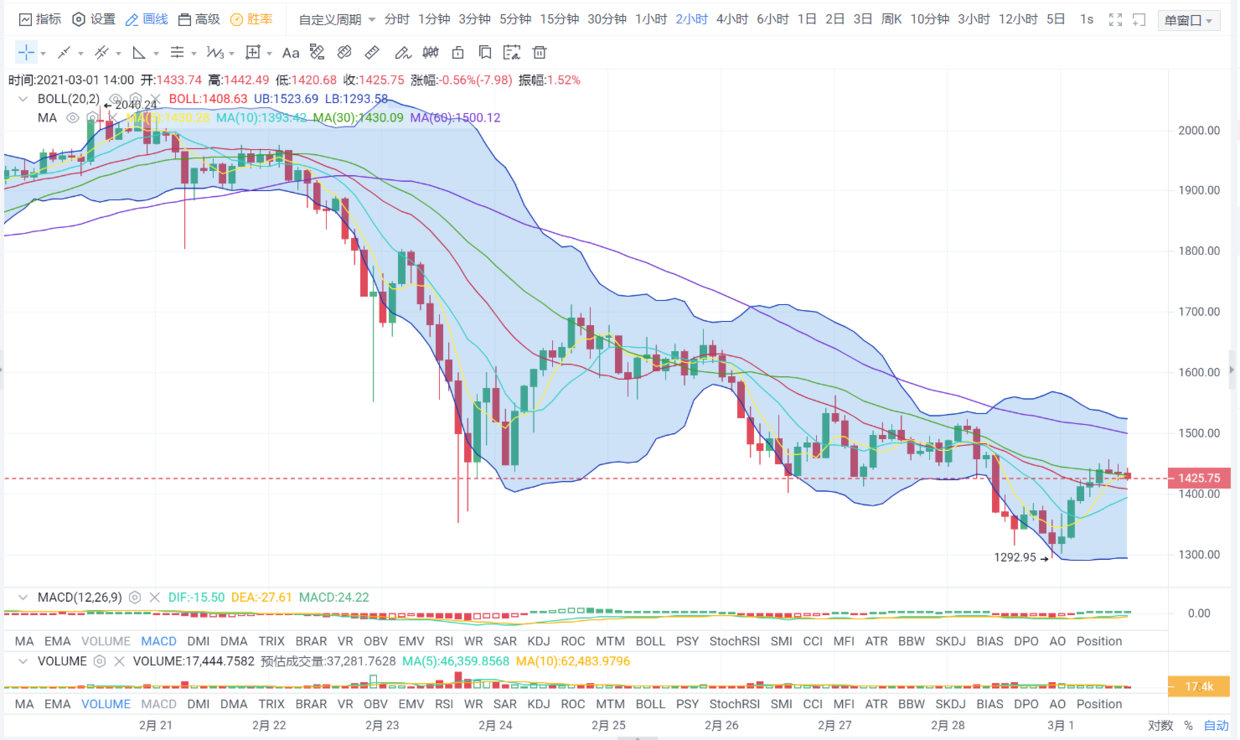This screenshot has width=1240, height=740.
Task: Click the trash icon to delete drawings
Action: pyautogui.click(x=539, y=53)
